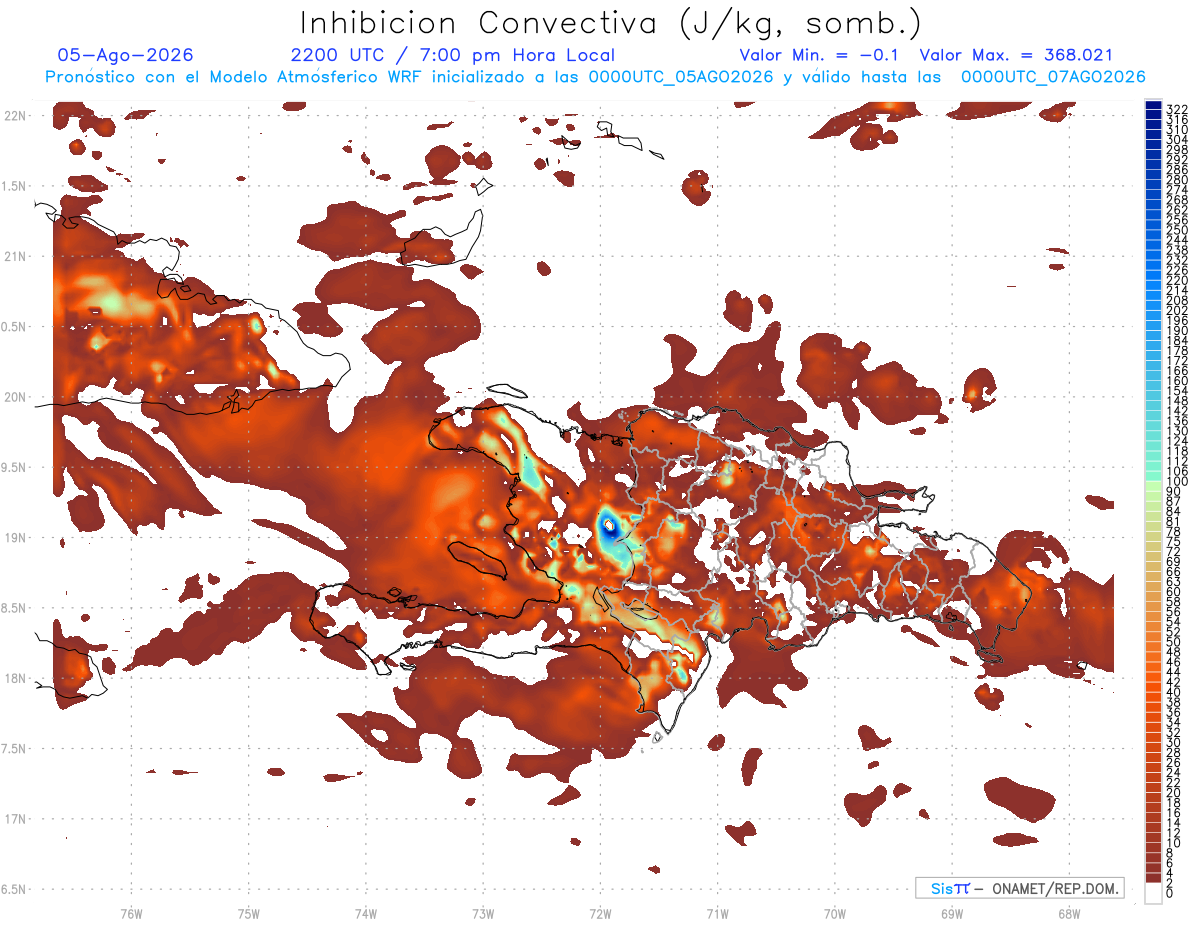Click the 21N latitude axis label
The height and width of the screenshot is (927, 1200).
tap(14, 256)
